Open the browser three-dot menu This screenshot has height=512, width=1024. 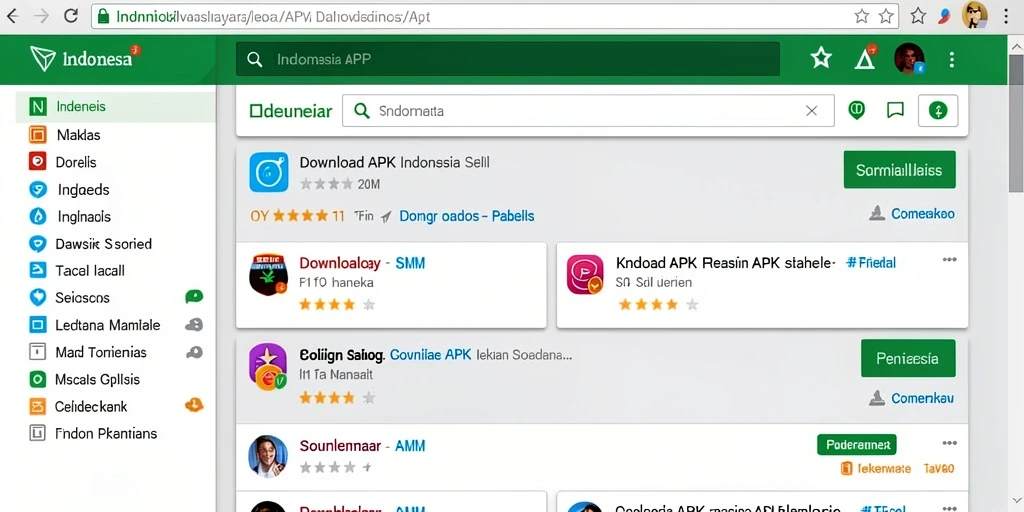point(1006,16)
